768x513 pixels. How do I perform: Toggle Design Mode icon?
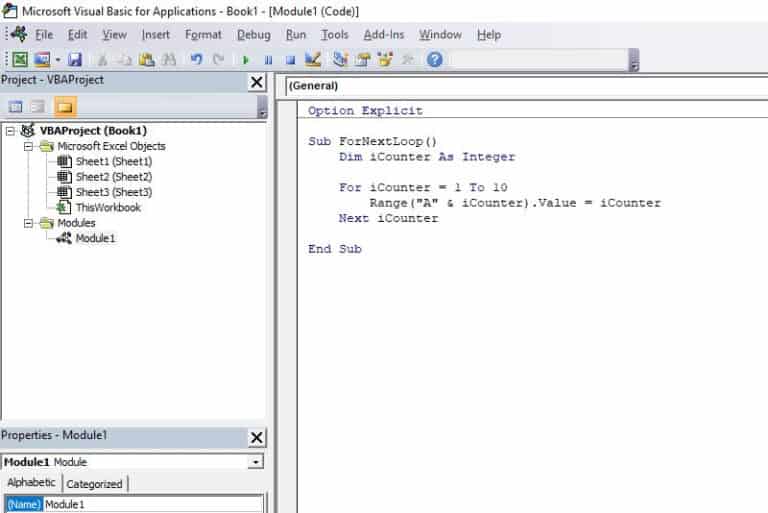[312, 60]
